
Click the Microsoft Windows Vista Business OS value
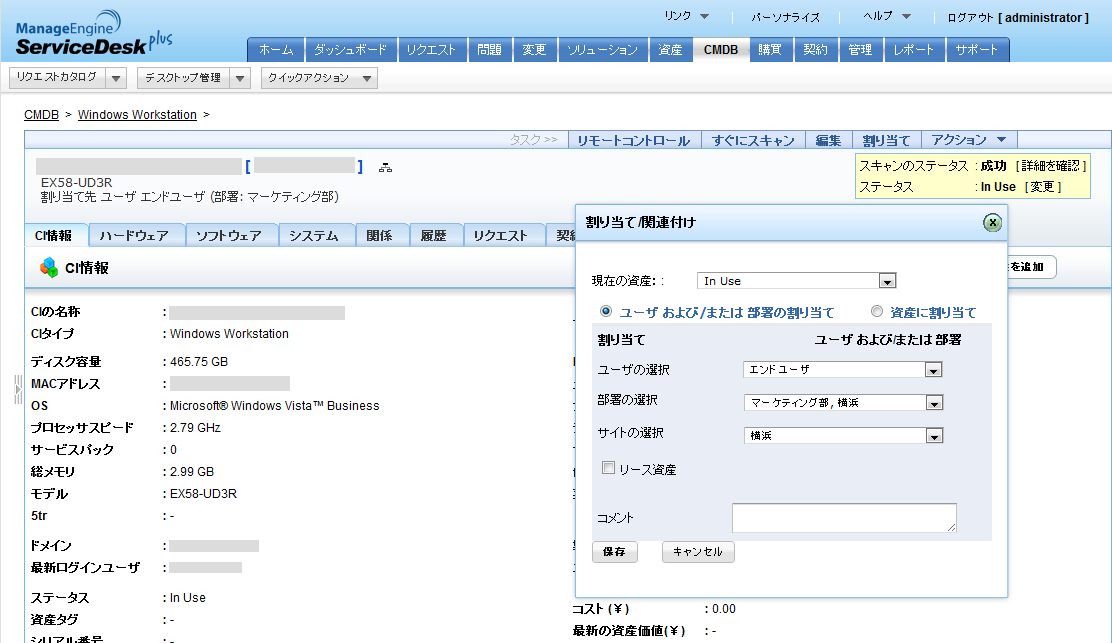[274, 406]
